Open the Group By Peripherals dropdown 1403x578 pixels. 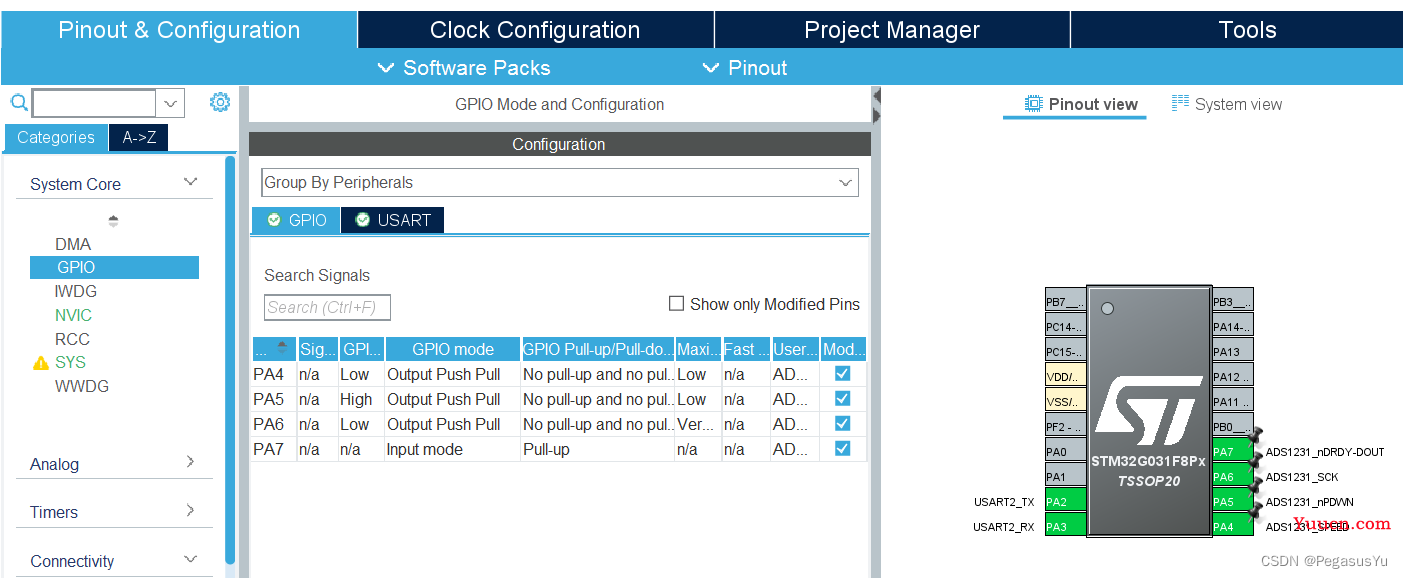coord(559,182)
